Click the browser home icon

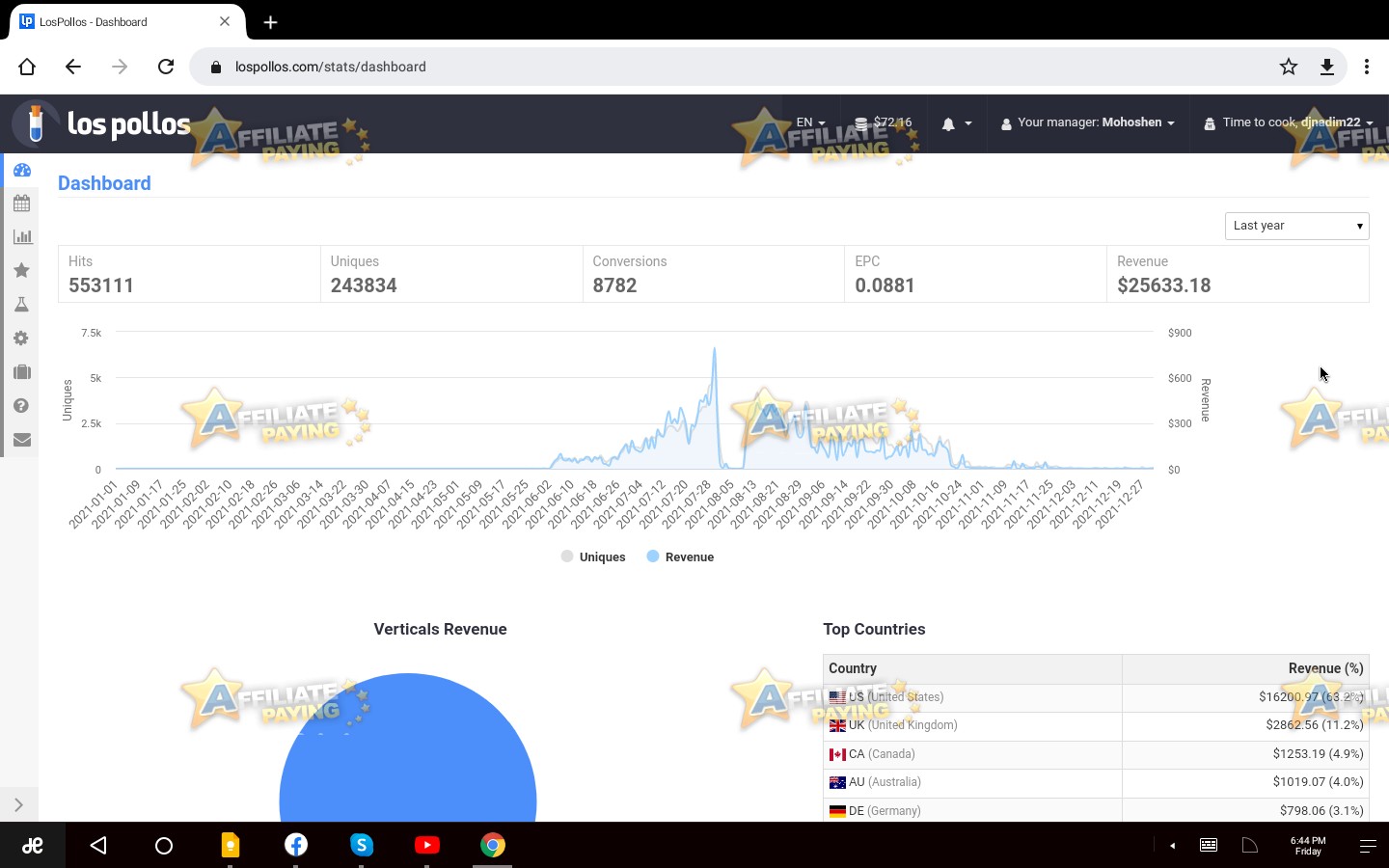click(x=27, y=67)
